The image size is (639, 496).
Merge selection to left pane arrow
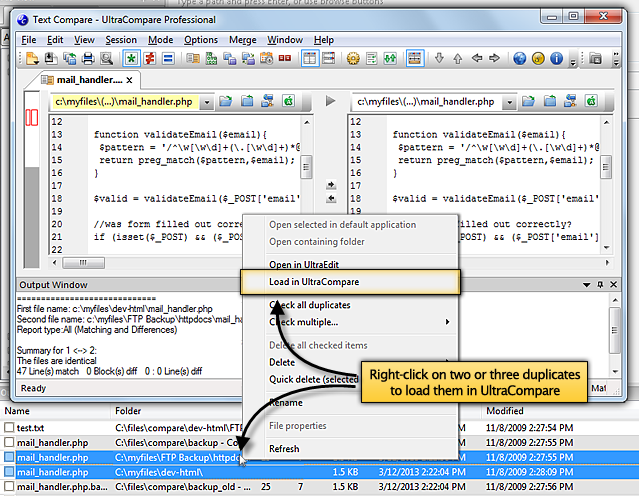331,198
